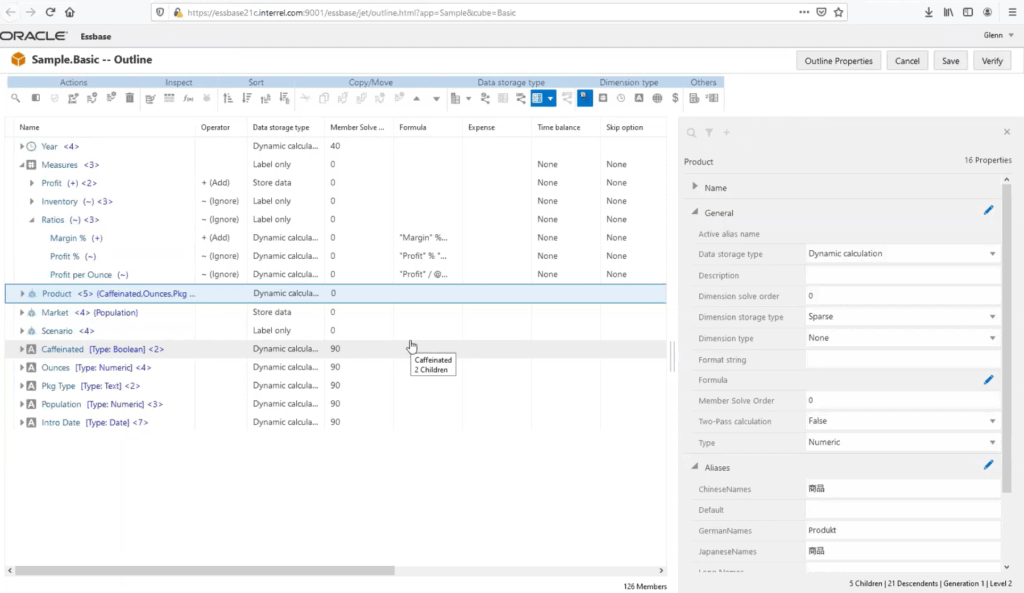Expand the Year dimension
This screenshot has width=1024, height=593.
22,146
